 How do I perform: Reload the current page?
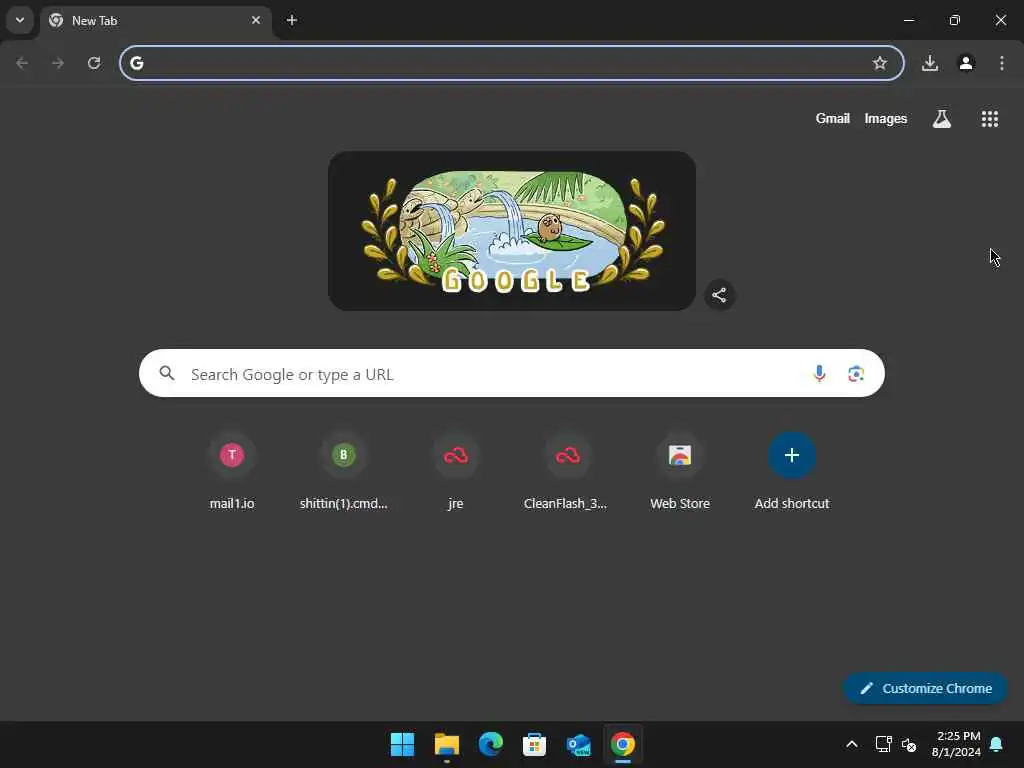94,63
